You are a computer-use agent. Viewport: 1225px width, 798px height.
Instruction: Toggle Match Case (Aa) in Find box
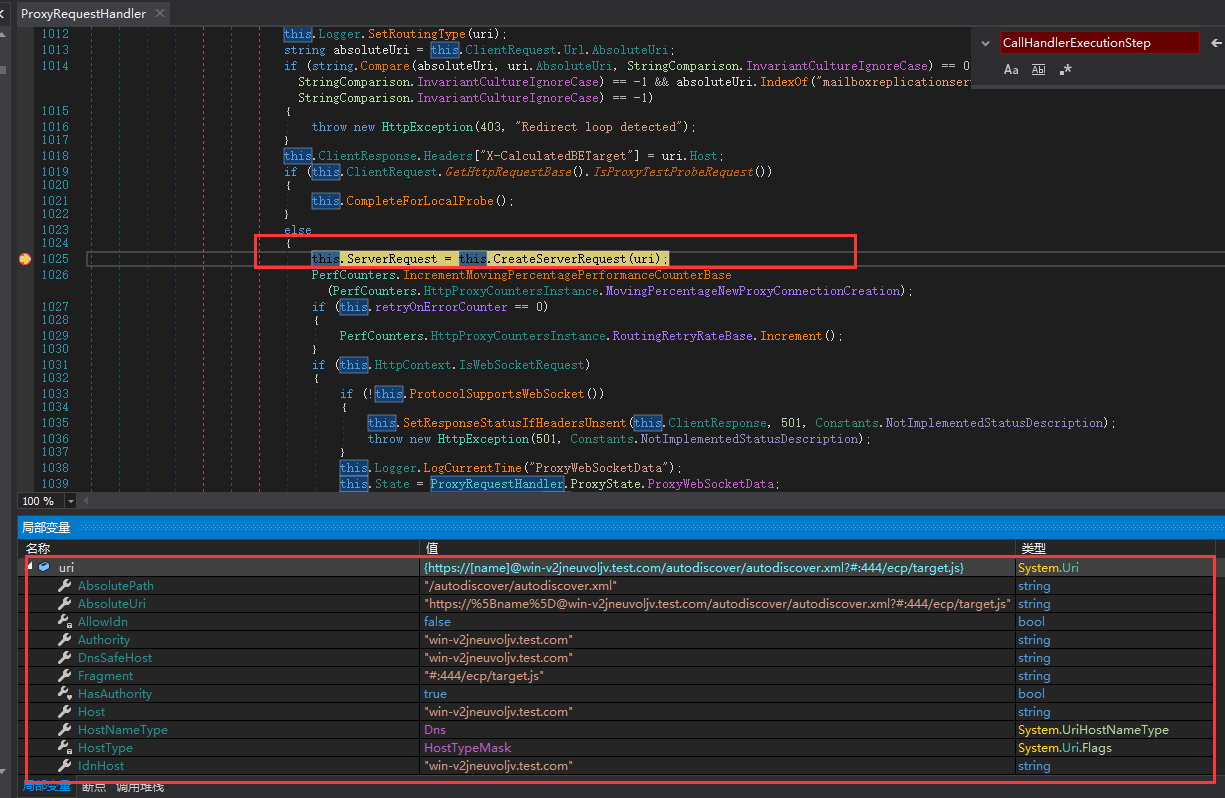[x=1011, y=70]
